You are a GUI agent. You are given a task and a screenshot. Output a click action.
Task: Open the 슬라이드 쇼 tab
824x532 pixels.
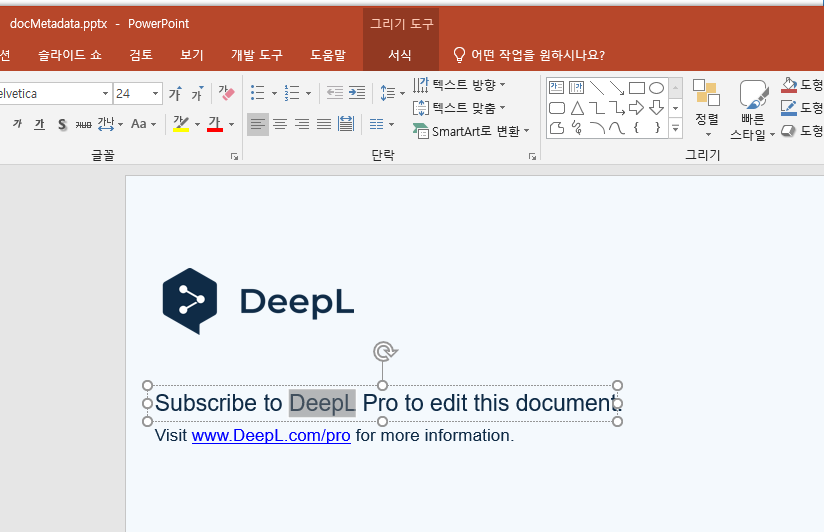coord(70,55)
